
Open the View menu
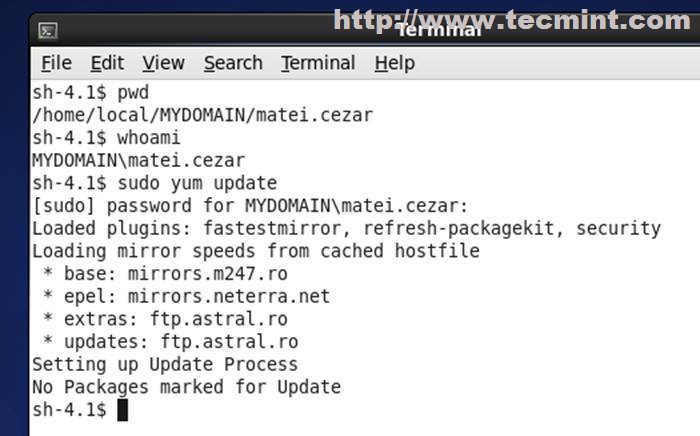click(x=163, y=63)
